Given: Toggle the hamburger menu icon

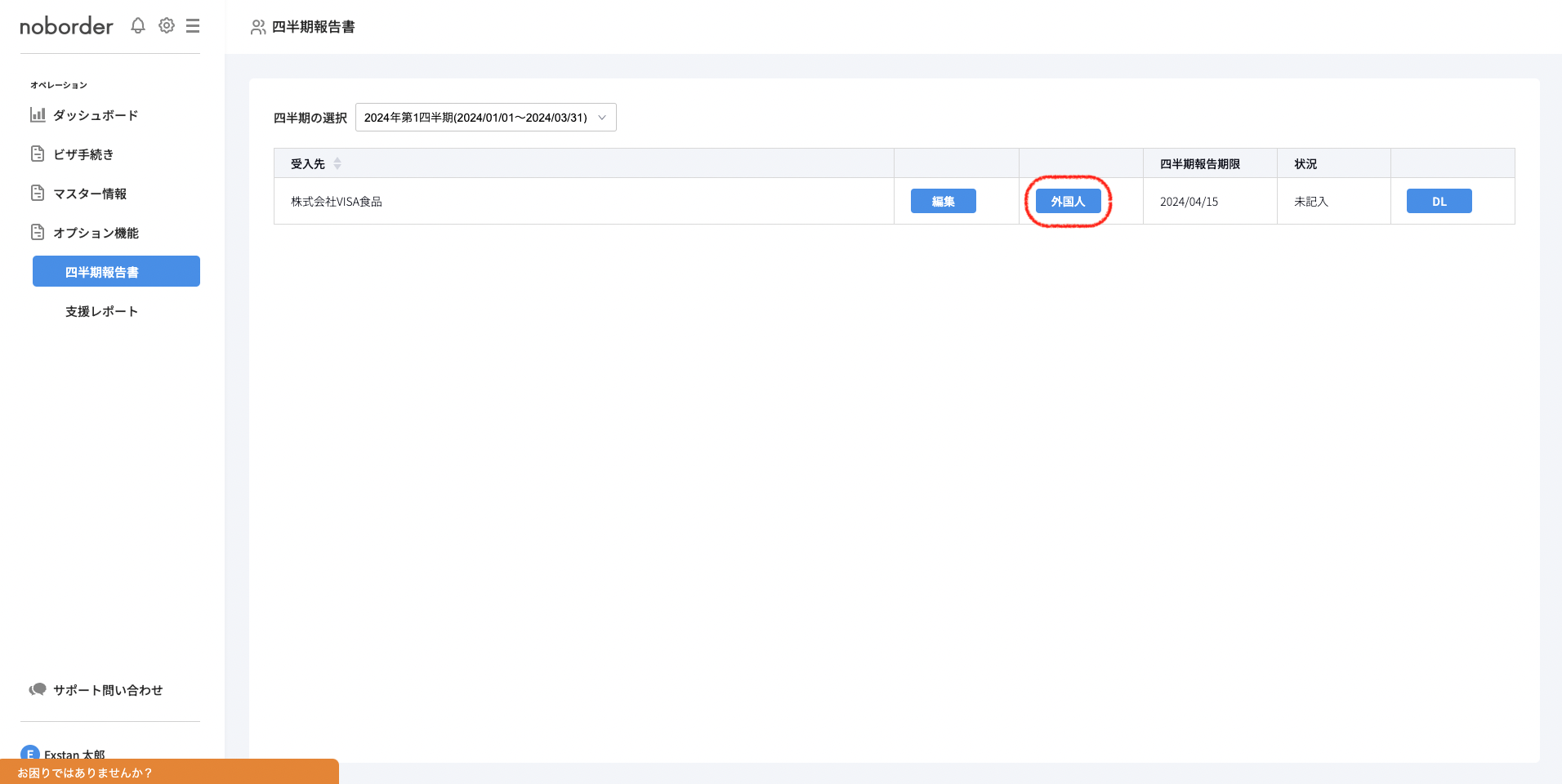Looking at the screenshot, I should pyautogui.click(x=193, y=26).
